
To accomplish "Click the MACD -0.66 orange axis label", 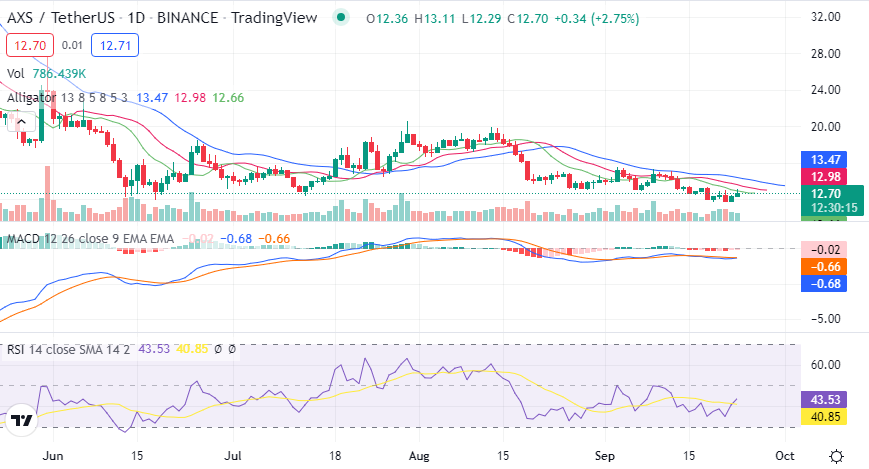I will [824, 267].
